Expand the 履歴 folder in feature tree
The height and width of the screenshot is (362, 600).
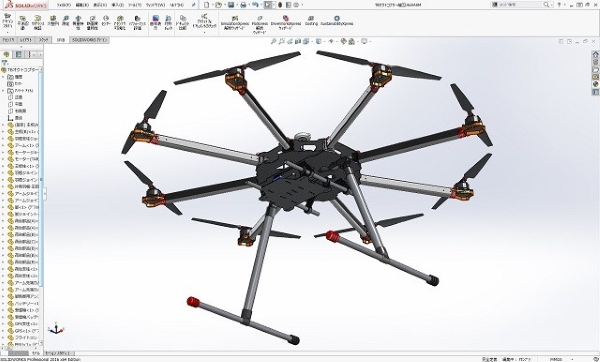[x=3, y=77]
